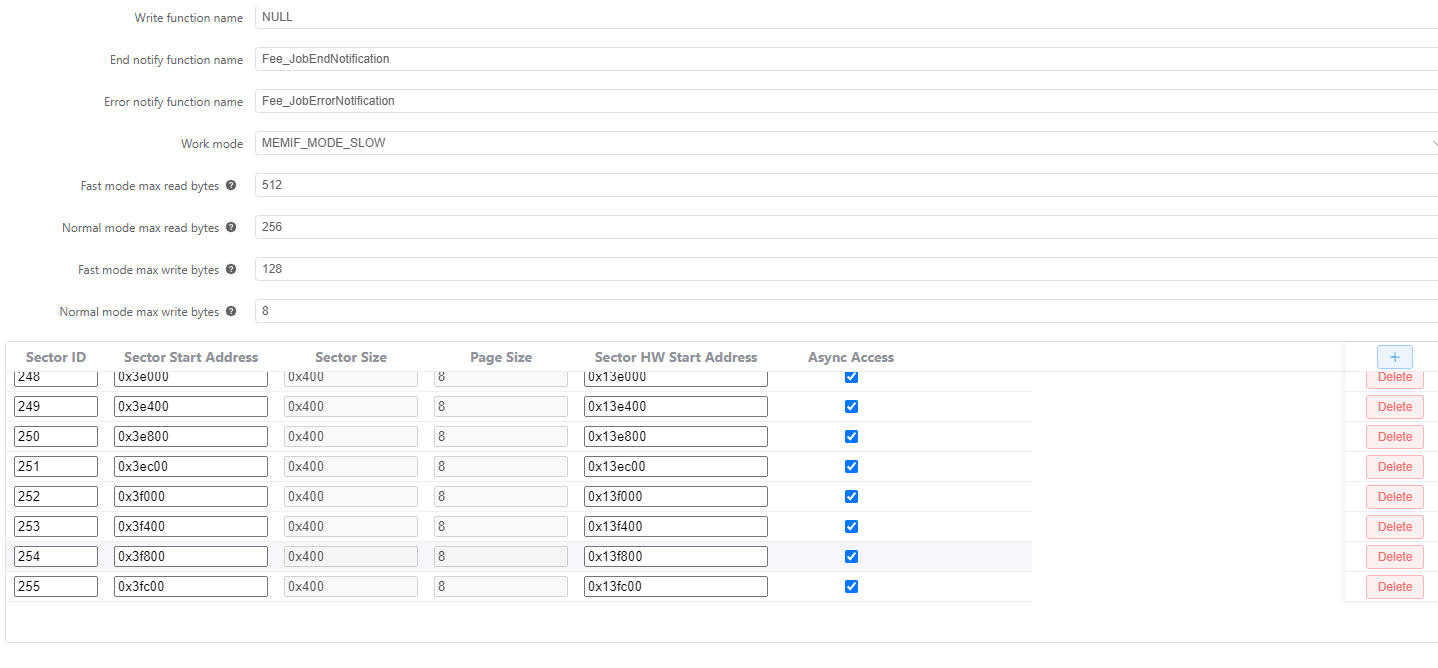Edit End notify function name field
Image resolution: width=1438 pixels, height=668 pixels.
(845, 59)
